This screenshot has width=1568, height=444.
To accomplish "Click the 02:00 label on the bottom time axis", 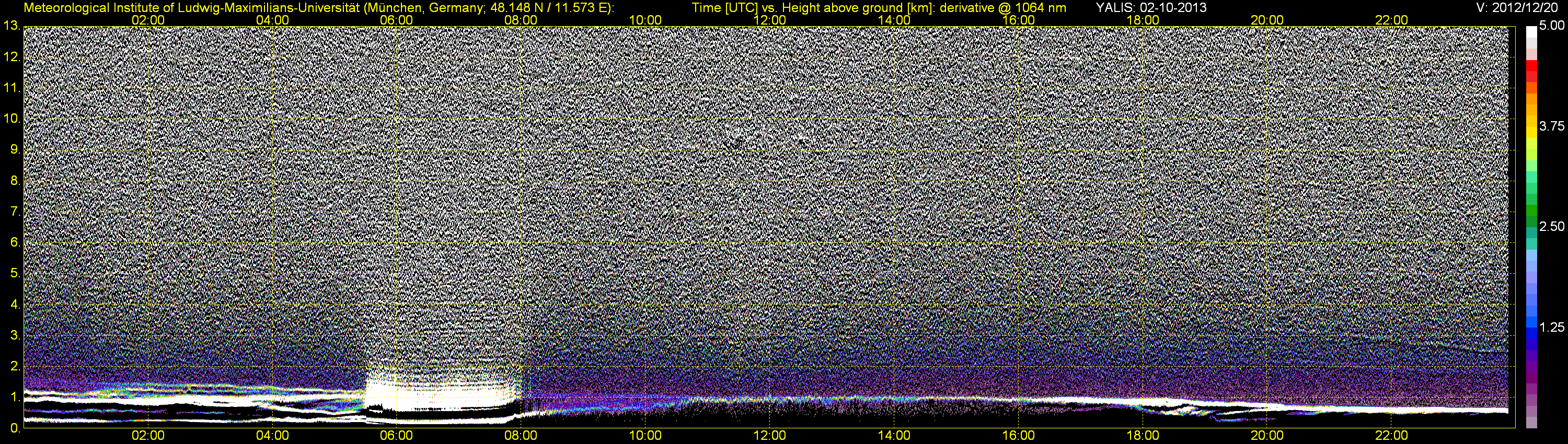I will [x=148, y=436].
